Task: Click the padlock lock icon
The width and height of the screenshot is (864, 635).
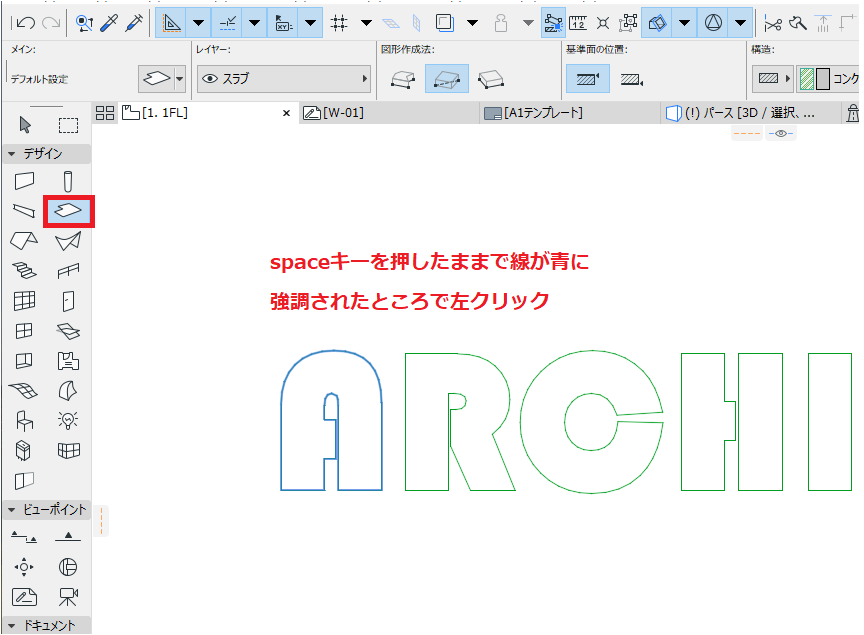Action: [x=501, y=23]
